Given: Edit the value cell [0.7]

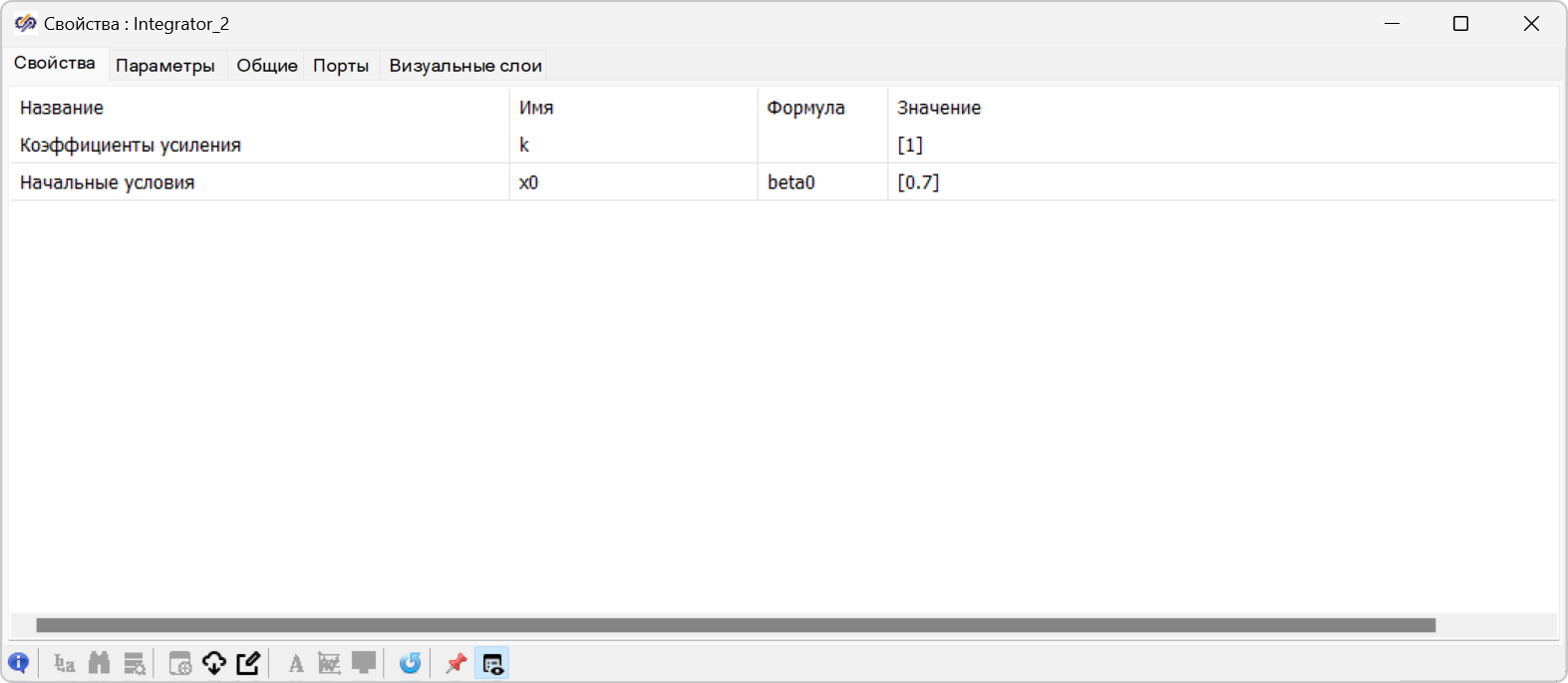Looking at the screenshot, I should [1223, 182].
